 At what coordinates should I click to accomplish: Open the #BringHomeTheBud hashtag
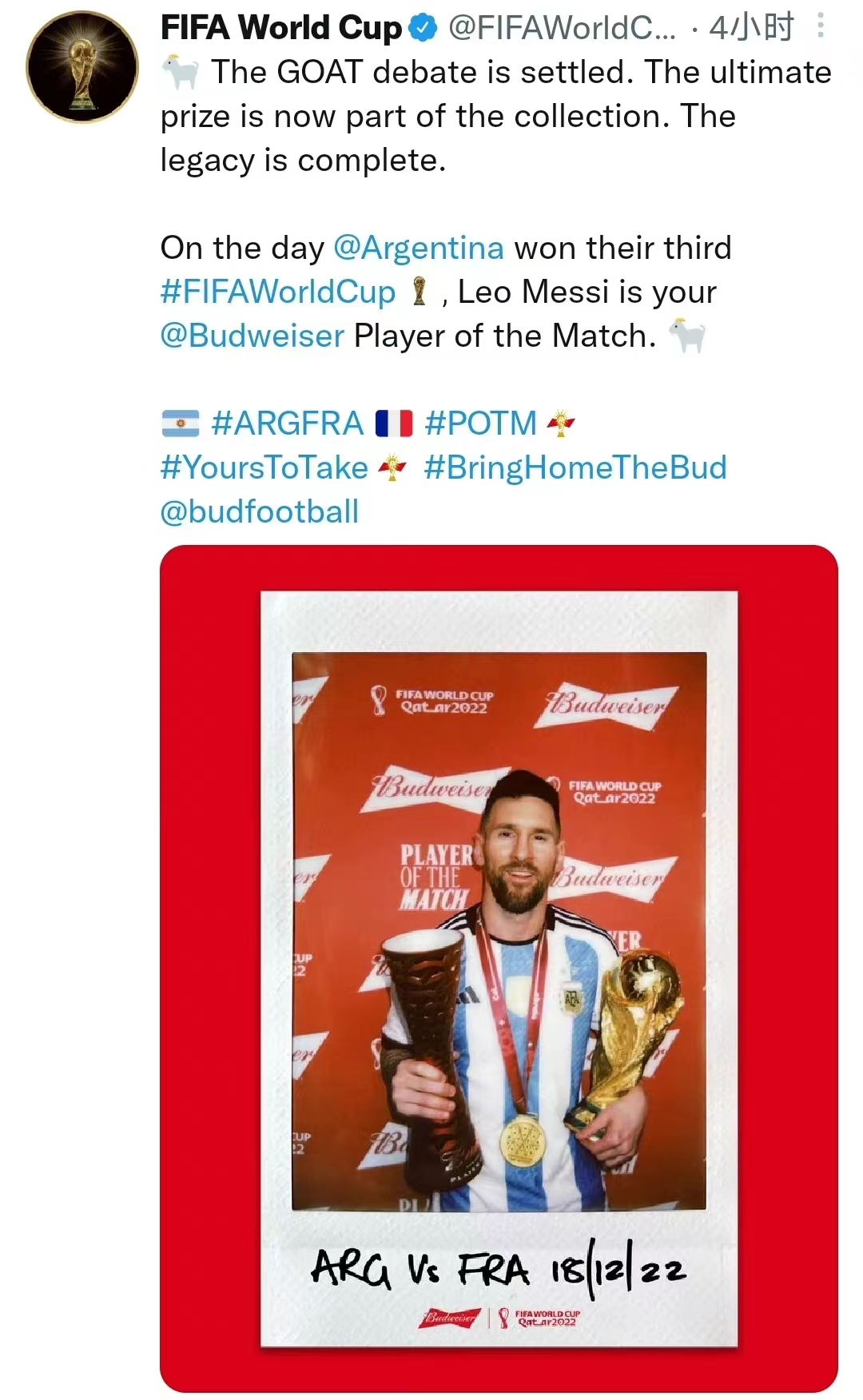point(575,467)
